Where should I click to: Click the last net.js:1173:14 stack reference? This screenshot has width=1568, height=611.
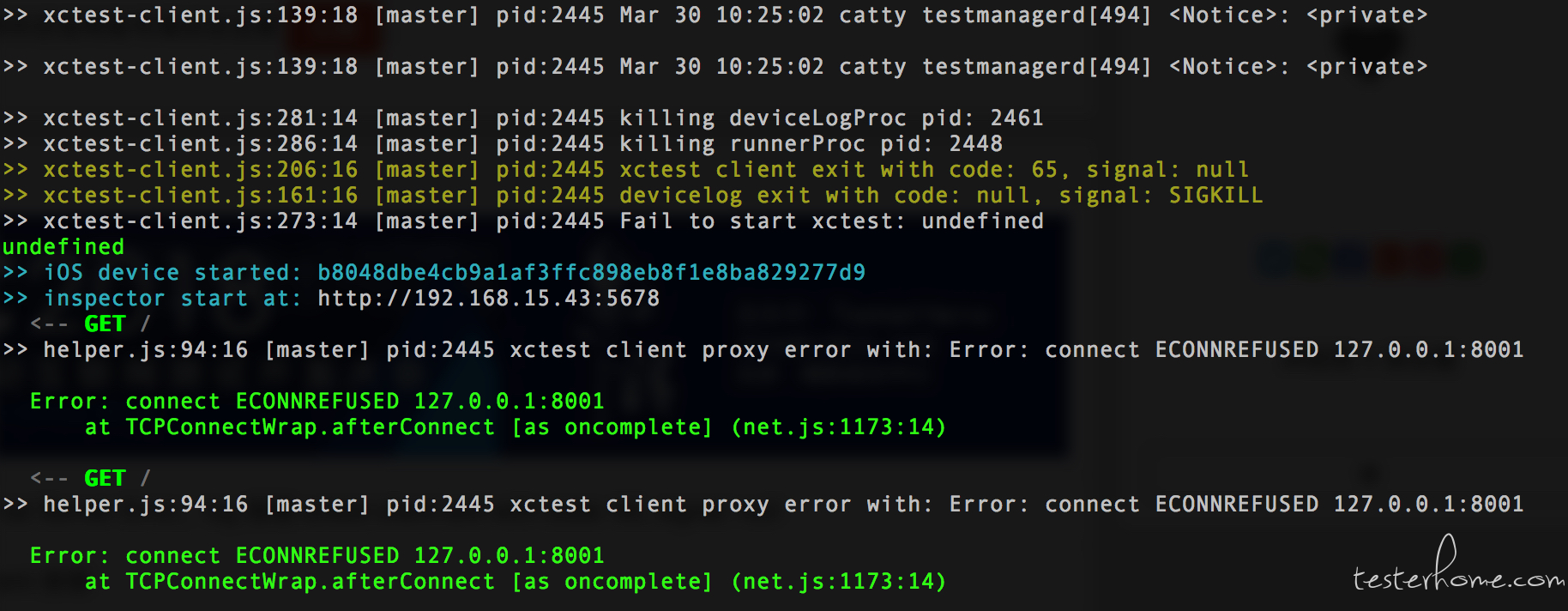pyautogui.click(x=838, y=582)
